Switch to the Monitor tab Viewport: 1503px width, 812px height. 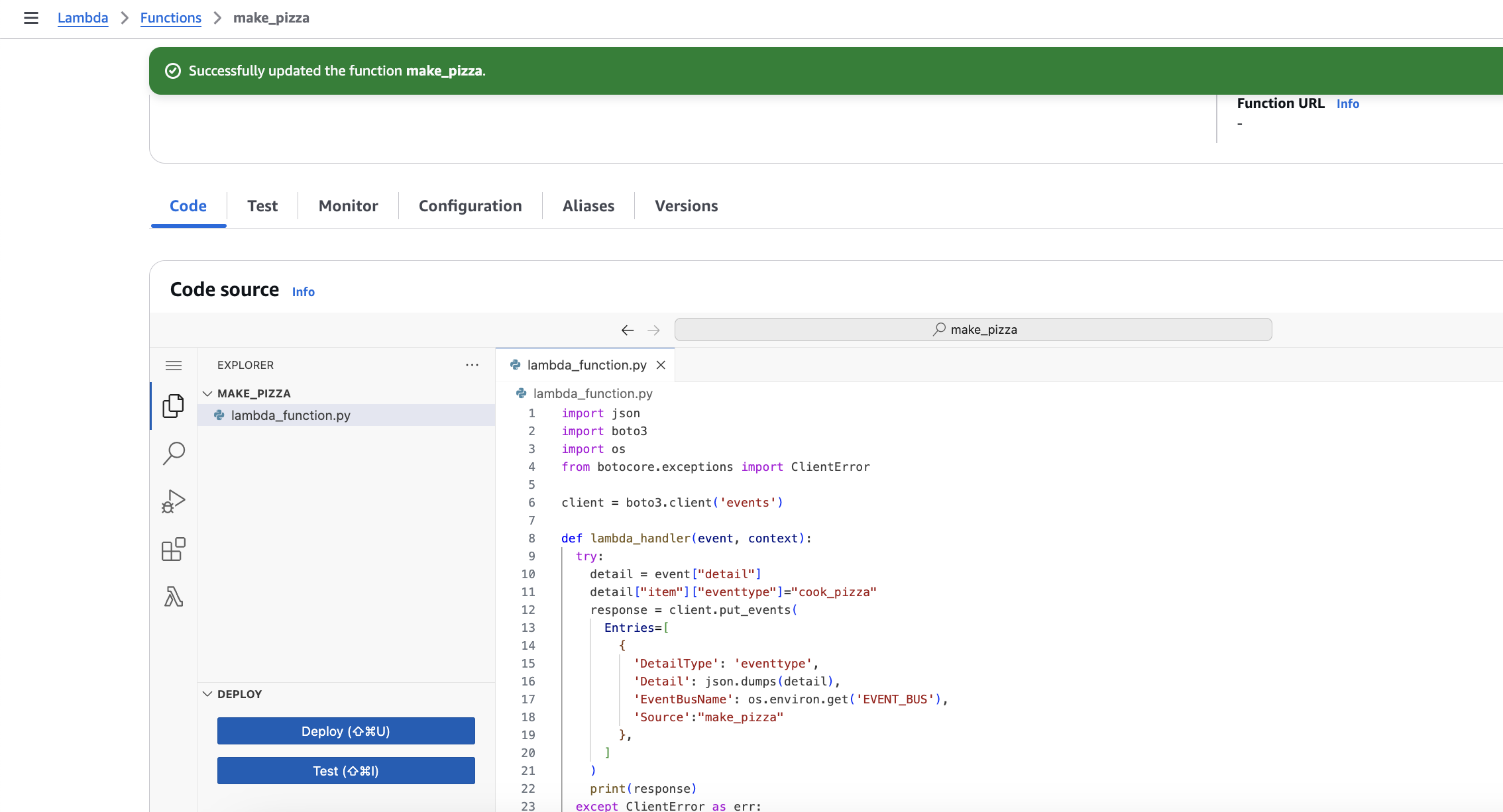349,206
